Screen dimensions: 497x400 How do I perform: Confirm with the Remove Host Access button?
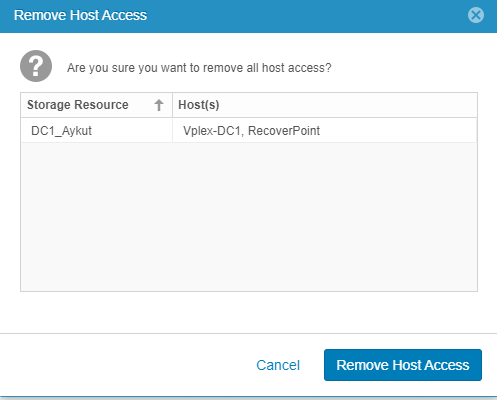point(403,365)
